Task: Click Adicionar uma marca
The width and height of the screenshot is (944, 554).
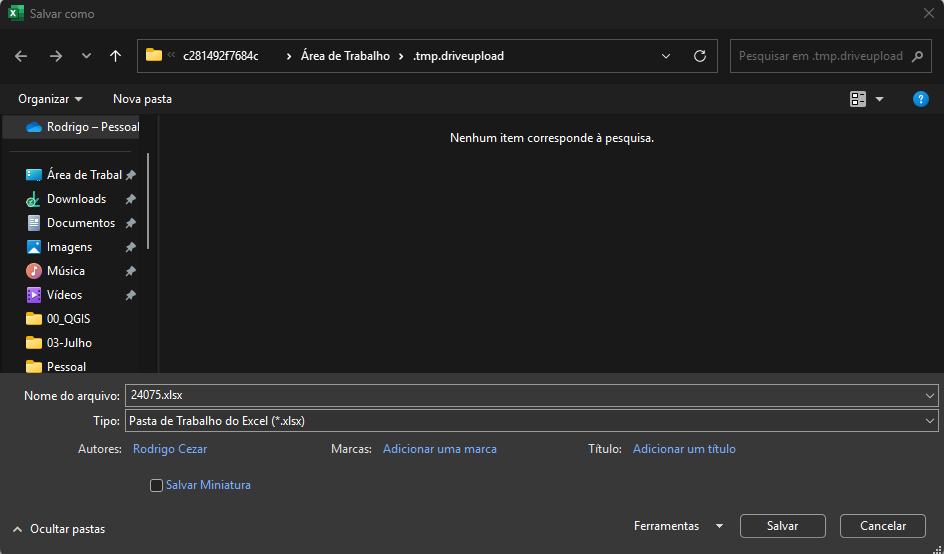Action: click(439, 449)
